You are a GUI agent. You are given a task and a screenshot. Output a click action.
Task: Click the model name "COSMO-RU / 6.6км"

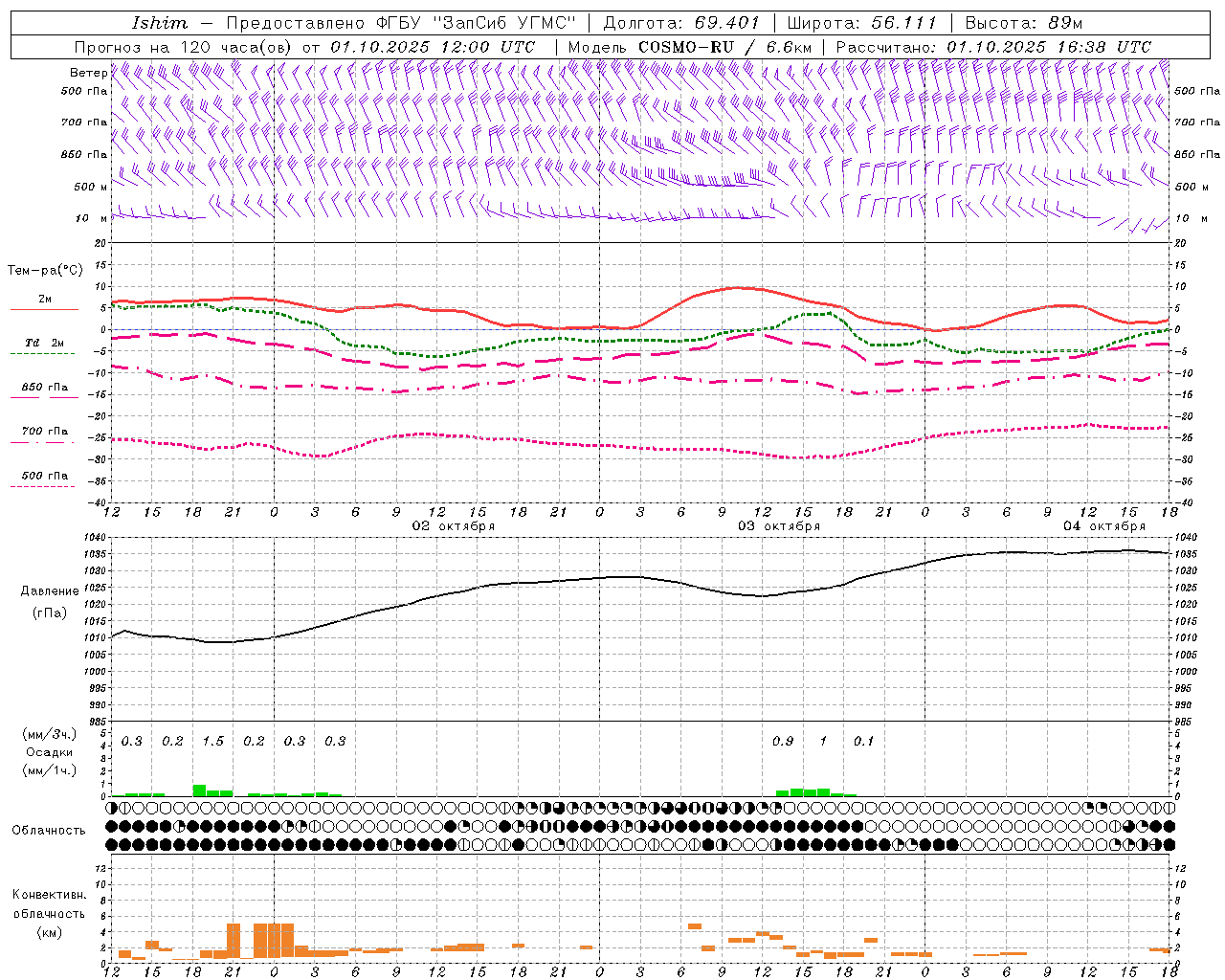click(x=726, y=47)
